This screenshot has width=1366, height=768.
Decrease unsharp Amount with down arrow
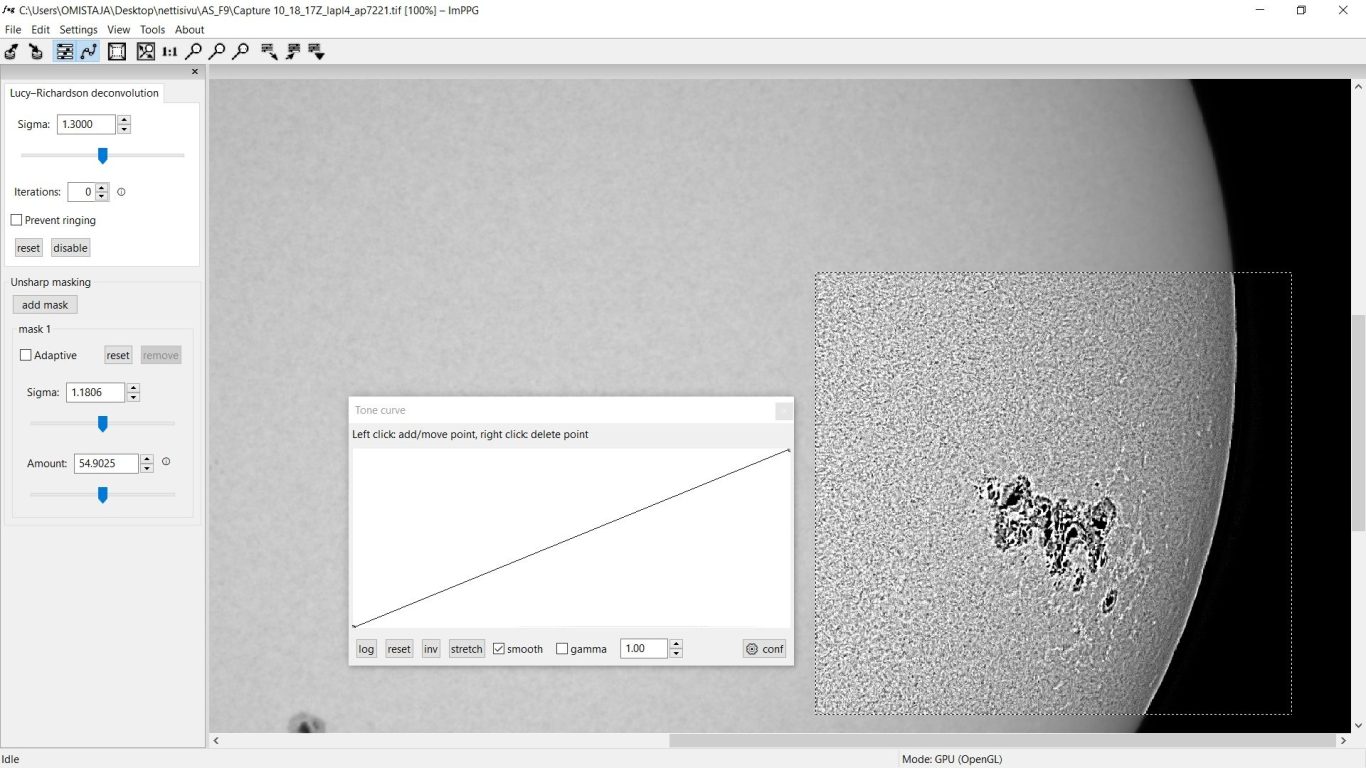[x=147, y=468]
